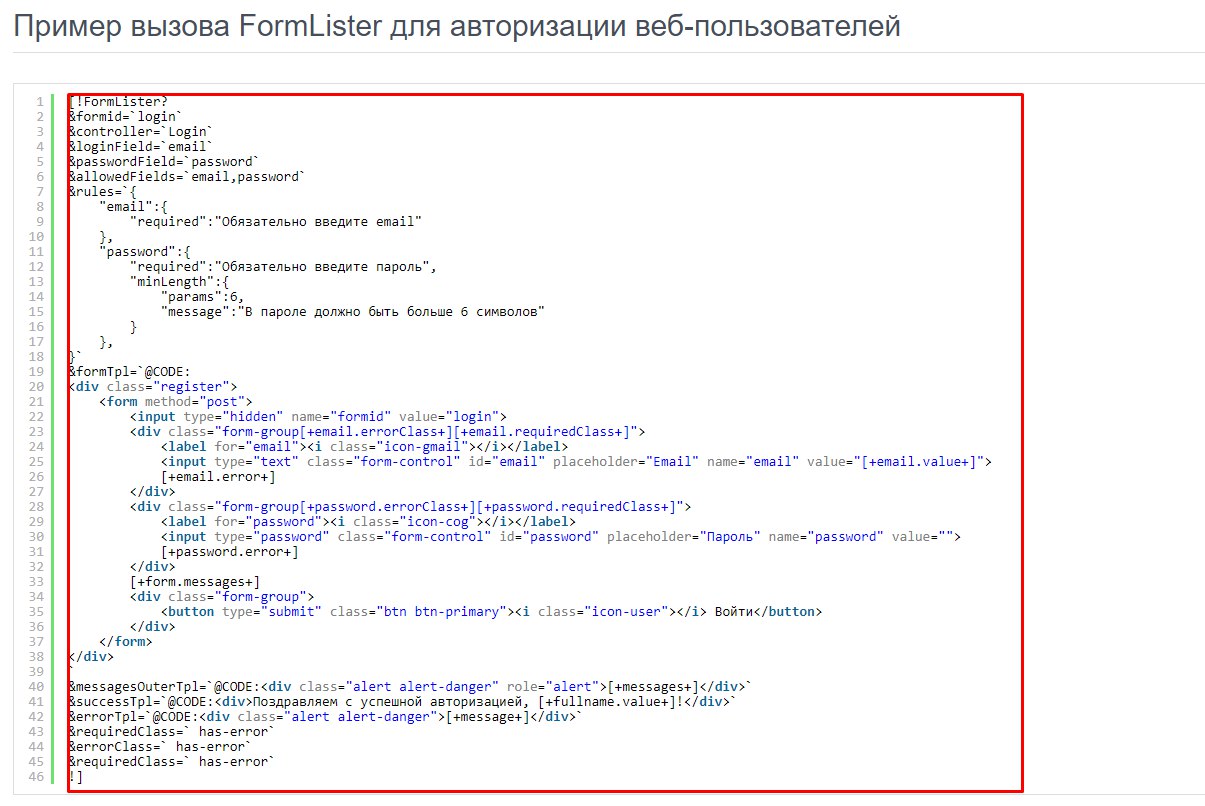Viewport: 1205px width, 806px height.
Task: Click the &messagesOuterTpl code line
Action: point(410,686)
